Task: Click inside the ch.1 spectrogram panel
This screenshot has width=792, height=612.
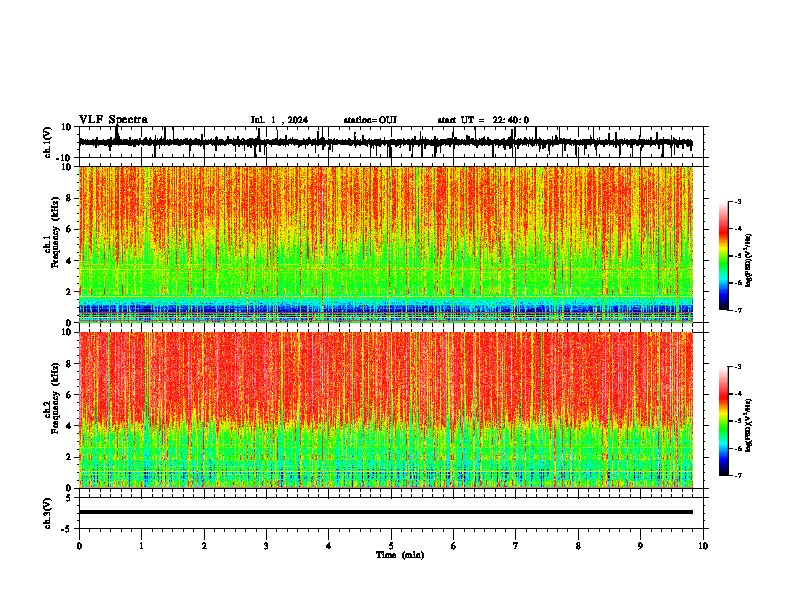Action: coord(386,244)
